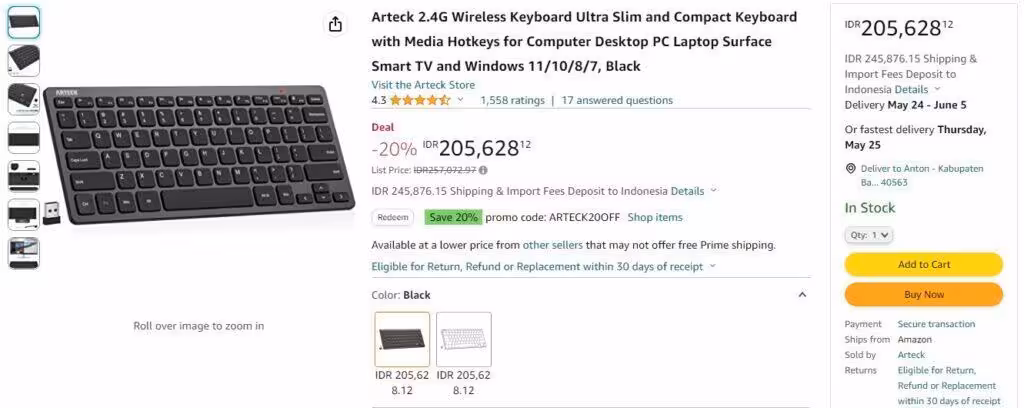
Task: Select the White keyboard color swatch
Action: coord(464,339)
